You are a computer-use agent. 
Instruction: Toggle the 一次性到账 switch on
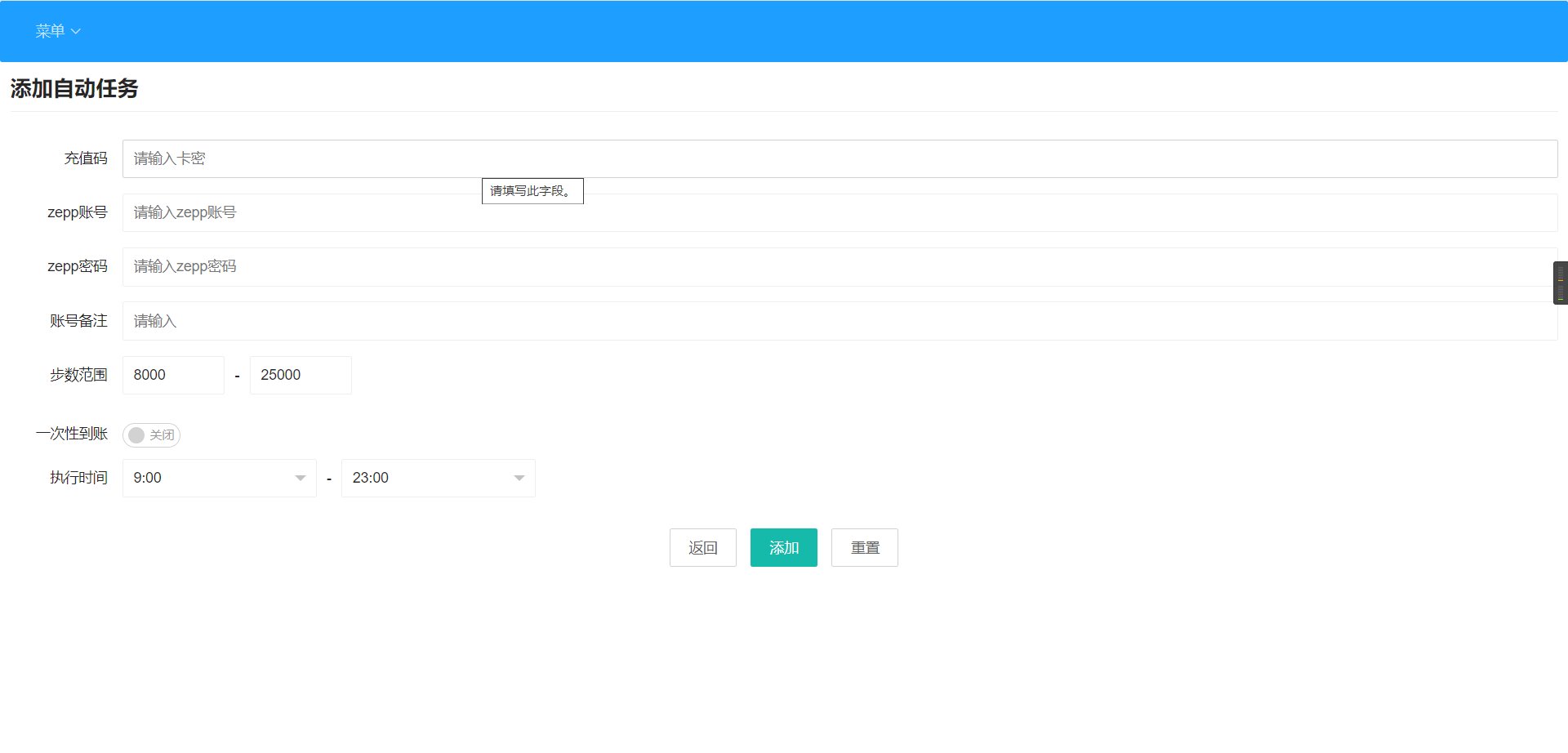(151, 435)
